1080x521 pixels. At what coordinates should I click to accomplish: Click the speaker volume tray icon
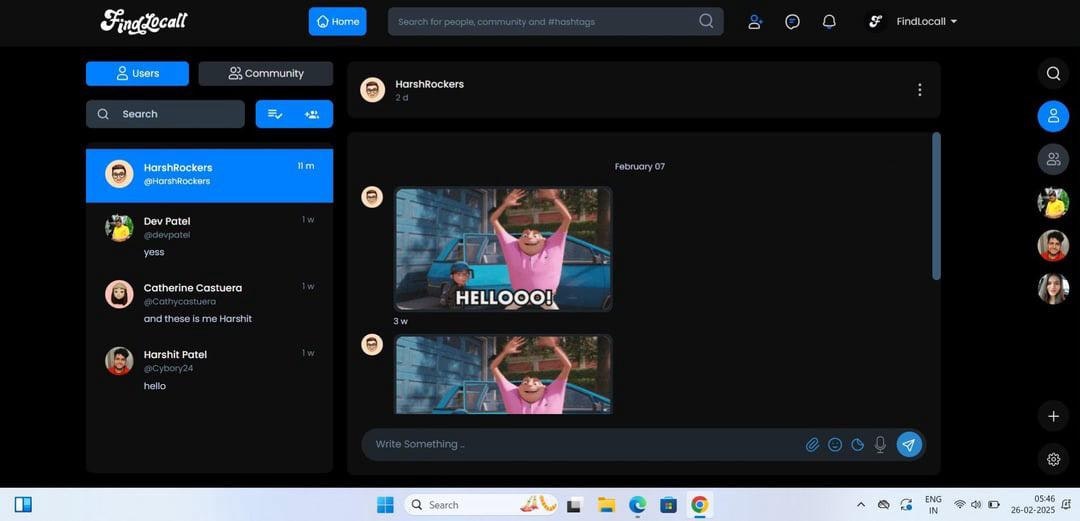click(976, 505)
